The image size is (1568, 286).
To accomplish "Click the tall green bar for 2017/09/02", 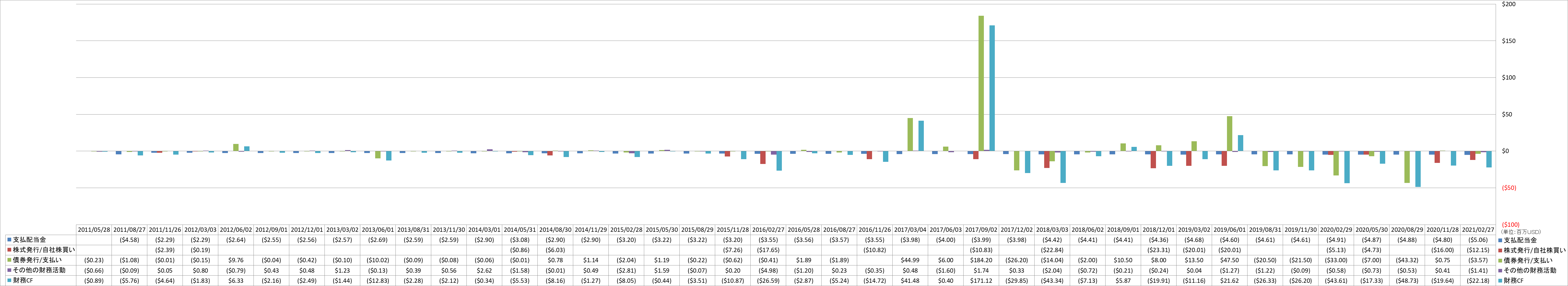I will point(981,83).
